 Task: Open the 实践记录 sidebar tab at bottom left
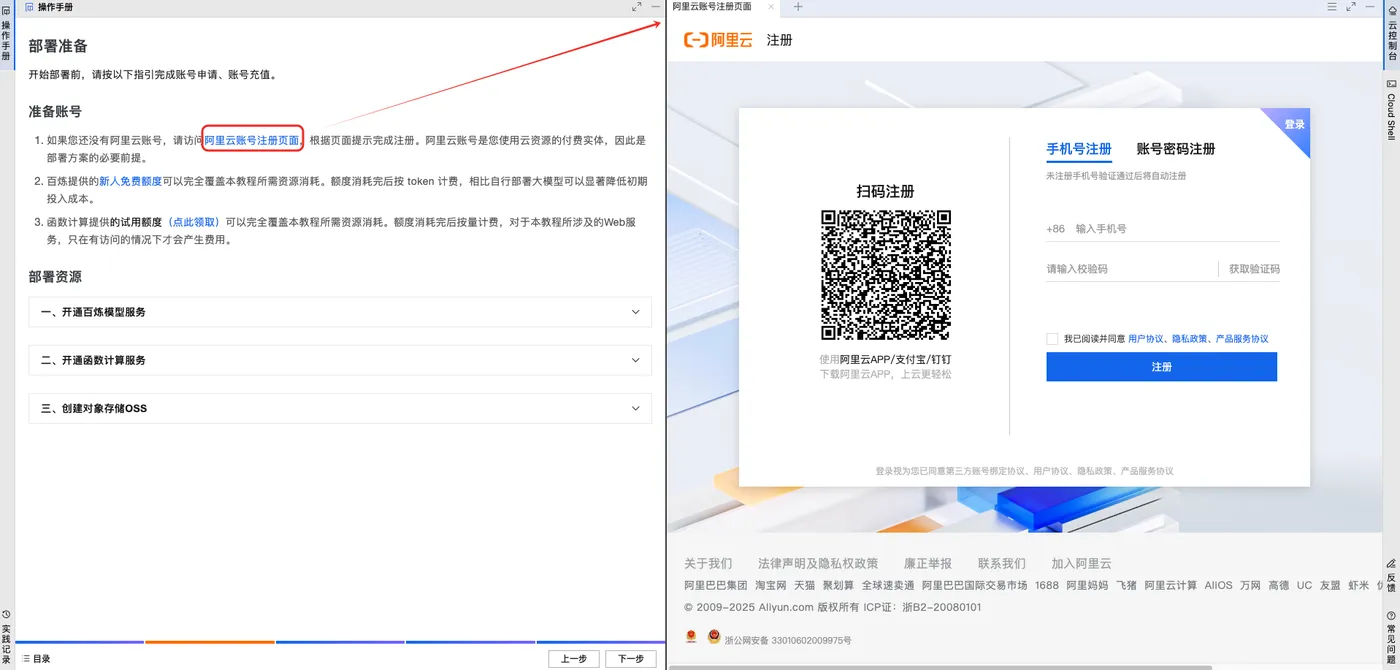click(x=6, y=637)
